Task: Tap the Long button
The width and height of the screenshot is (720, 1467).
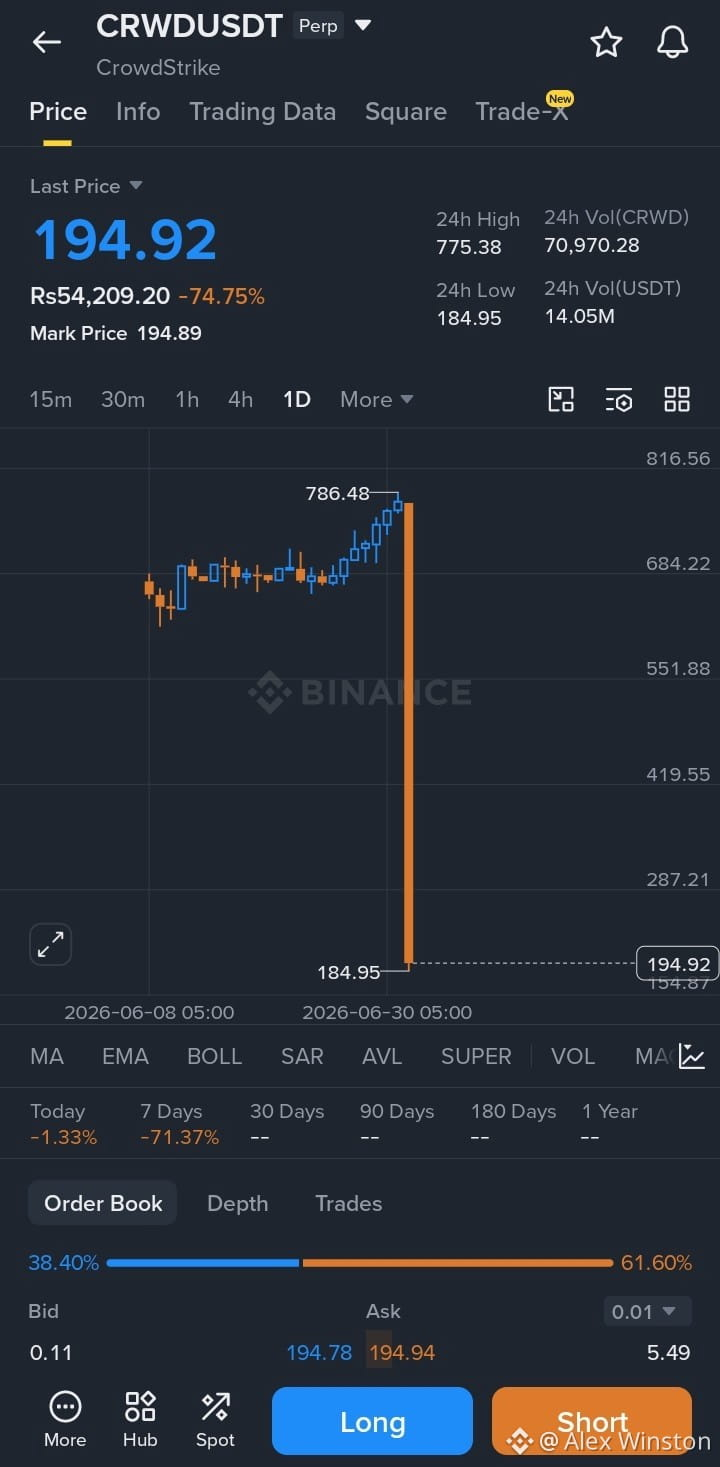Action: [x=372, y=1422]
